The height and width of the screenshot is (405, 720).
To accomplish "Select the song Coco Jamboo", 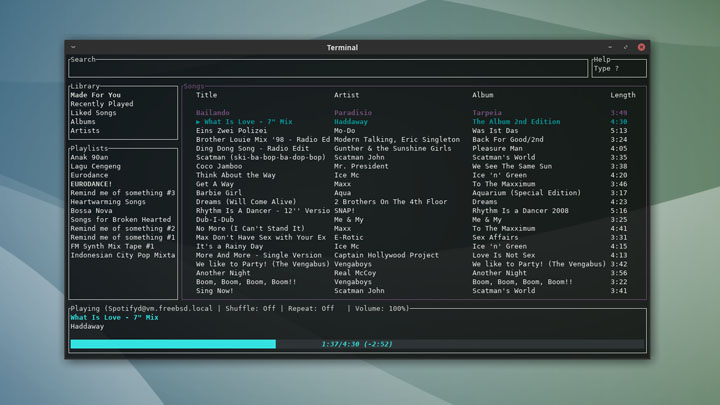I will [x=219, y=166].
